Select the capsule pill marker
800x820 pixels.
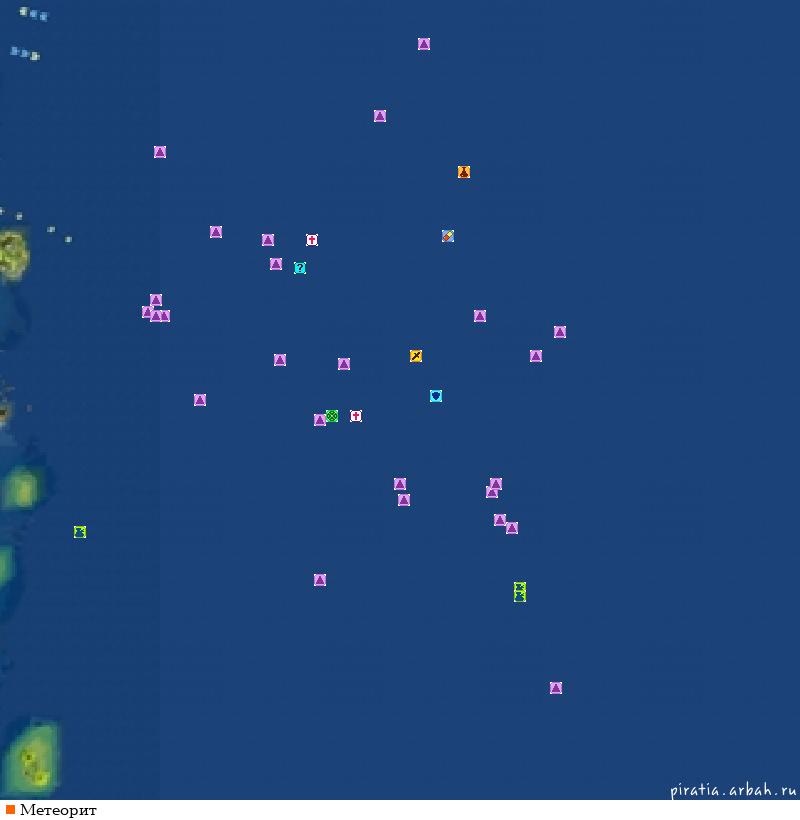coord(448,236)
